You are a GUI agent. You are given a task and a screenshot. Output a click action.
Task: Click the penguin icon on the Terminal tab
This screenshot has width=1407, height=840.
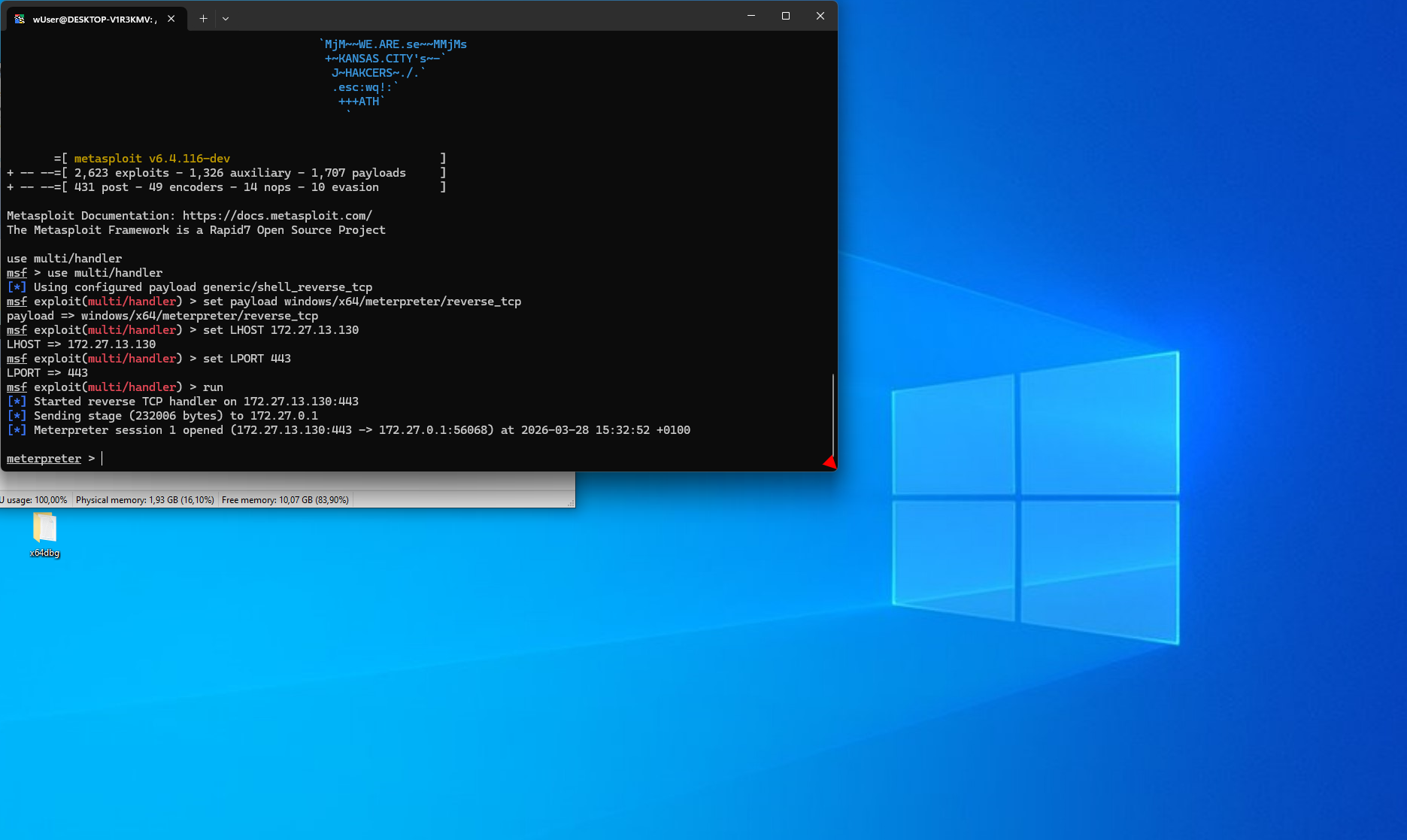(x=19, y=18)
